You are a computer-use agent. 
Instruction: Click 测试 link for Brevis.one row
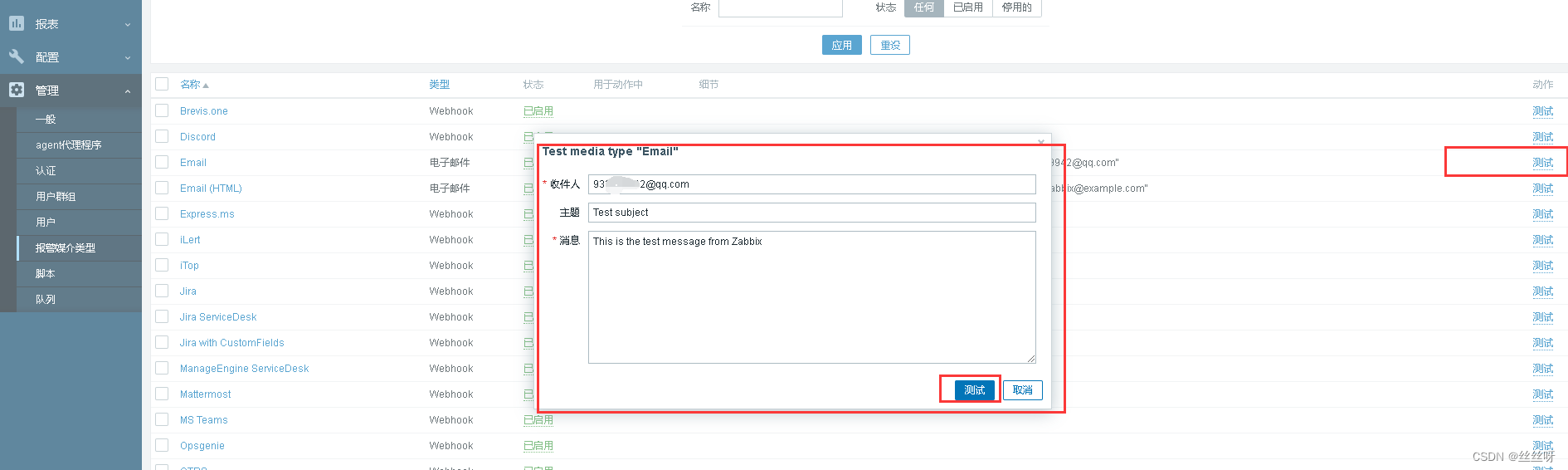1543,111
